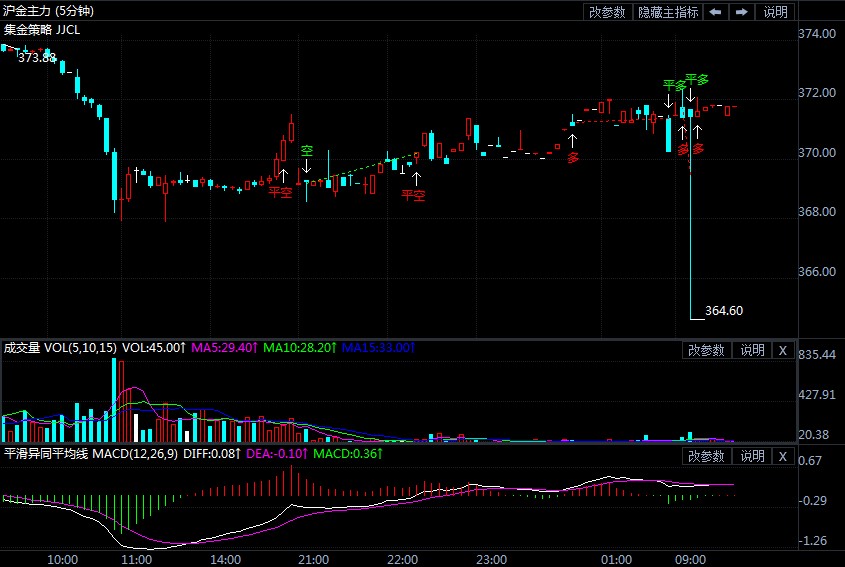Open 改参数 in MACD panel
This screenshot has width=845, height=567.
pyautogui.click(x=706, y=456)
